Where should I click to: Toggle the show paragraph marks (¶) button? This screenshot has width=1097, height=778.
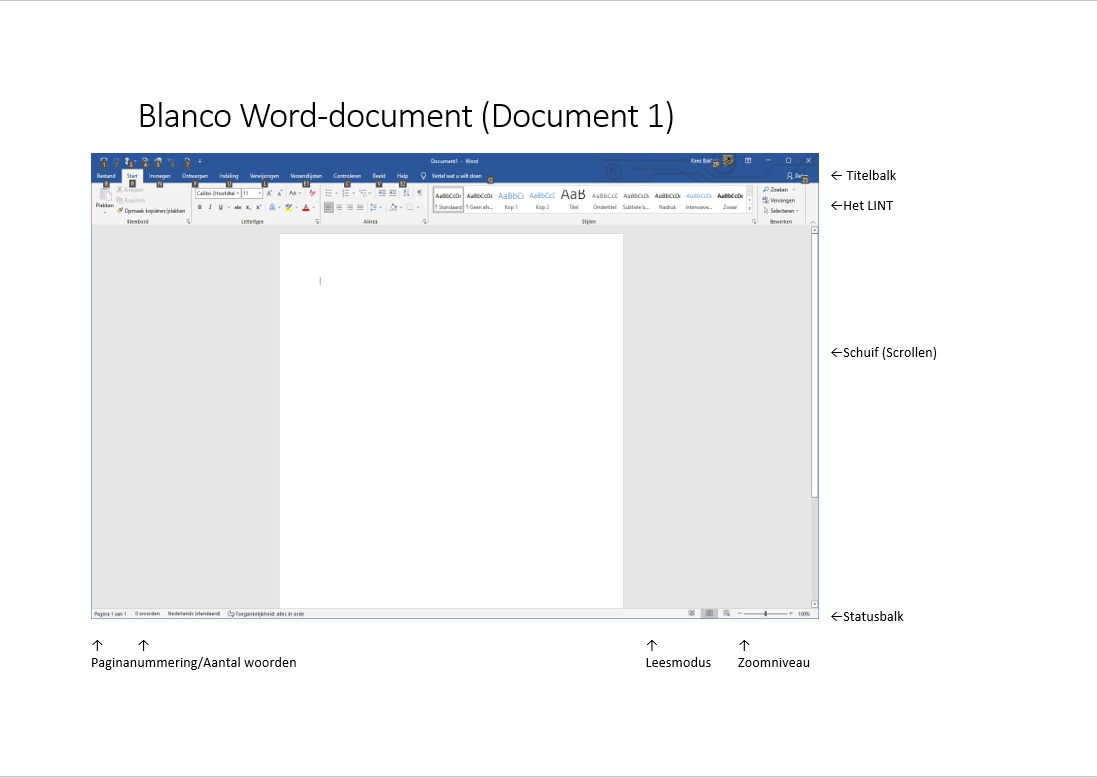pos(419,193)
